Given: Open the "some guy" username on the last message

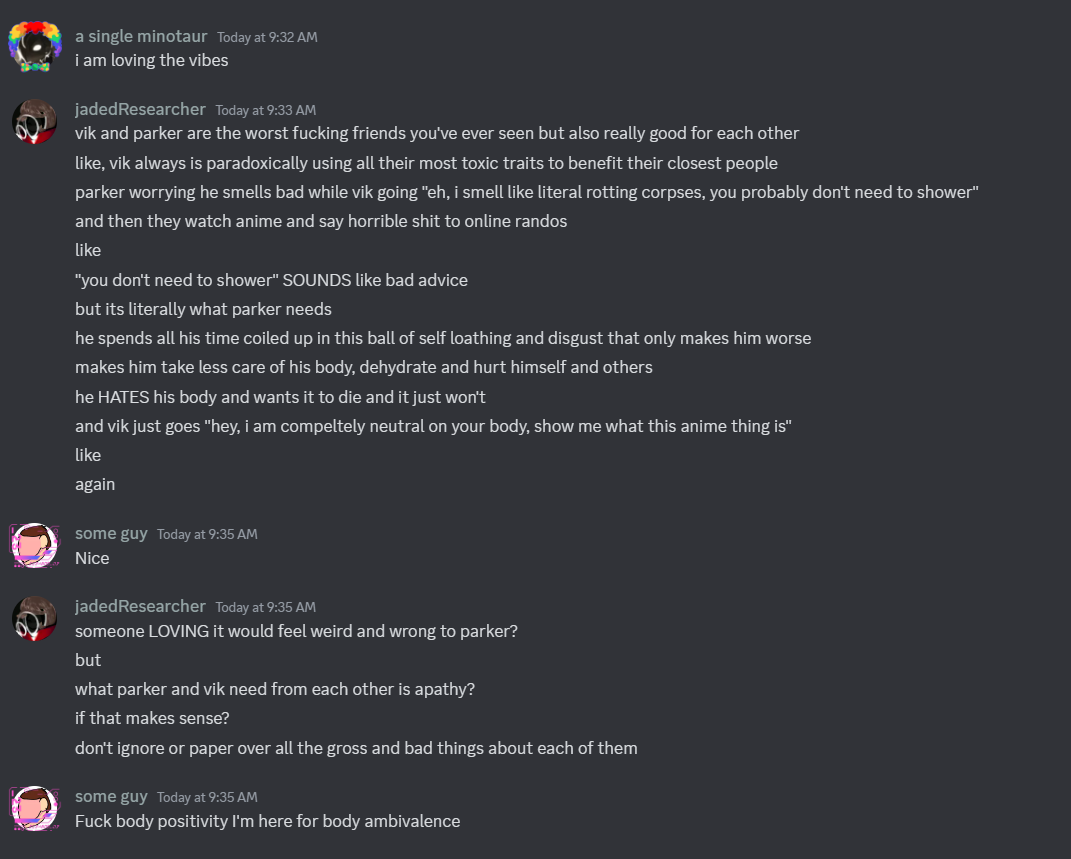Looking at the screenshot, I should (x=111, y=796).
